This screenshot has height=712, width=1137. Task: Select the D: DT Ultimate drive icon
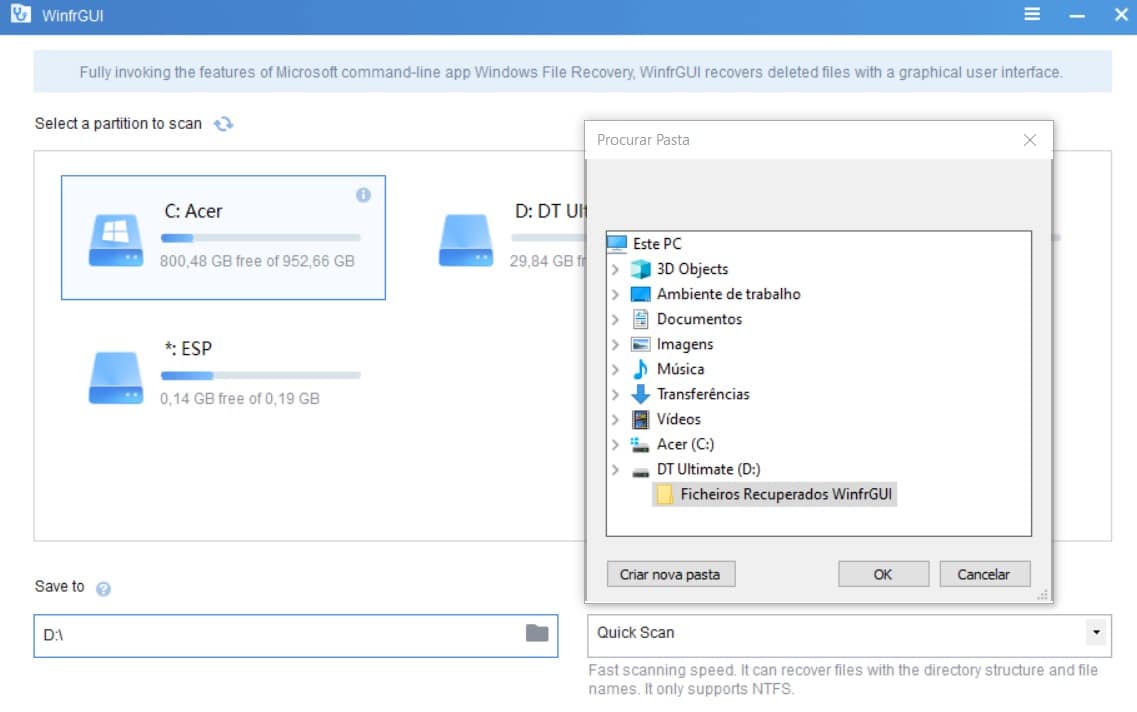(x=466, y=240)
